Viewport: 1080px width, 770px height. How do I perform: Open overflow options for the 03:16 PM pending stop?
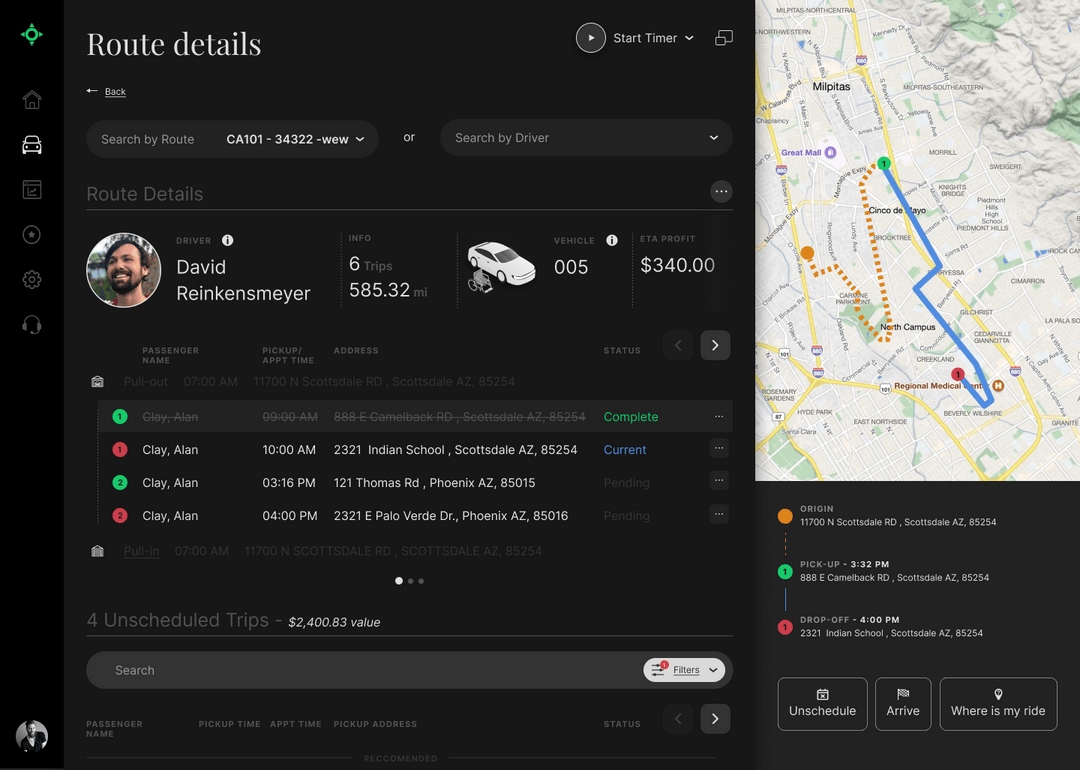719,481
